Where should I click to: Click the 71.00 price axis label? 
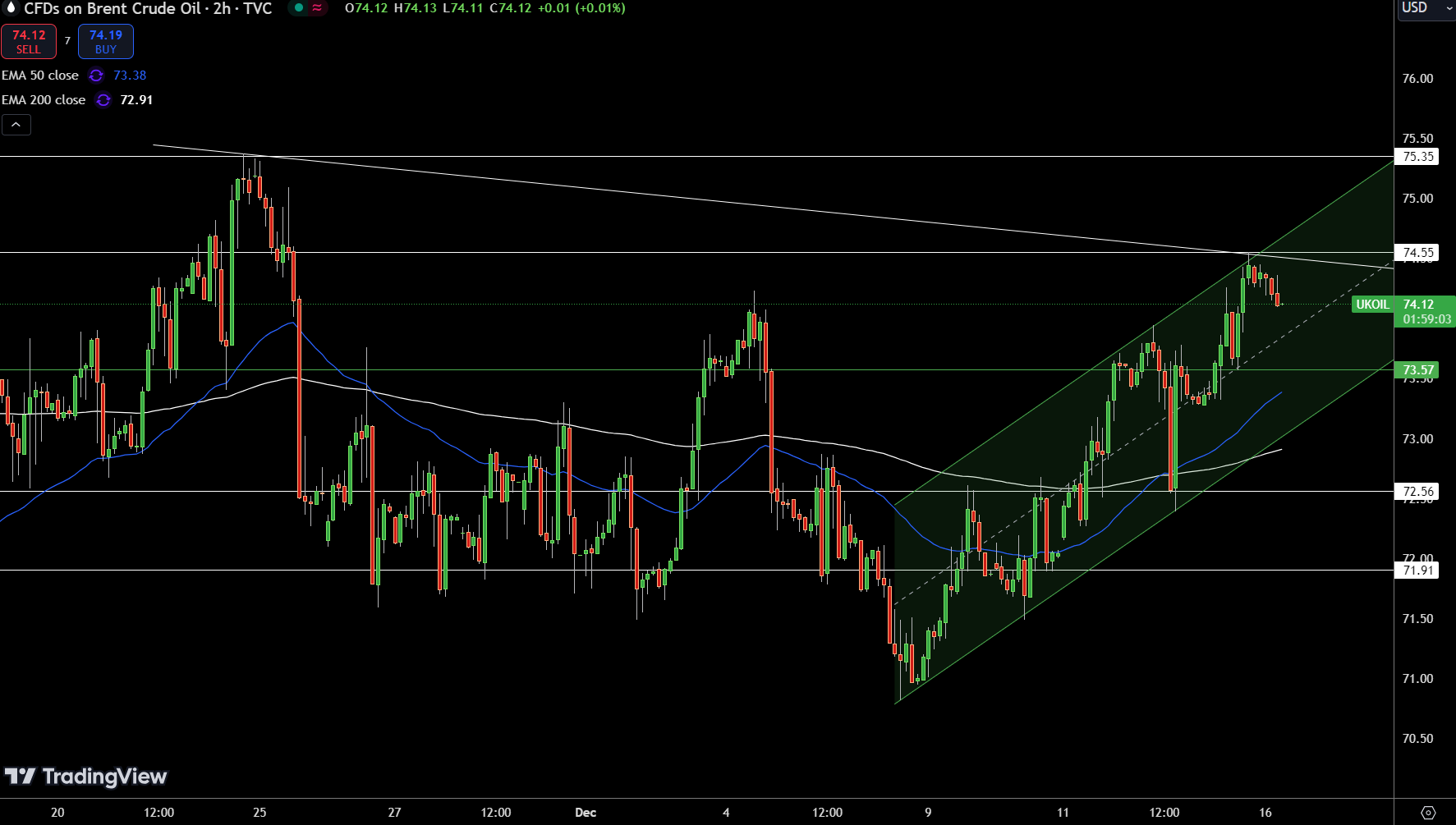pos(1417,679)
